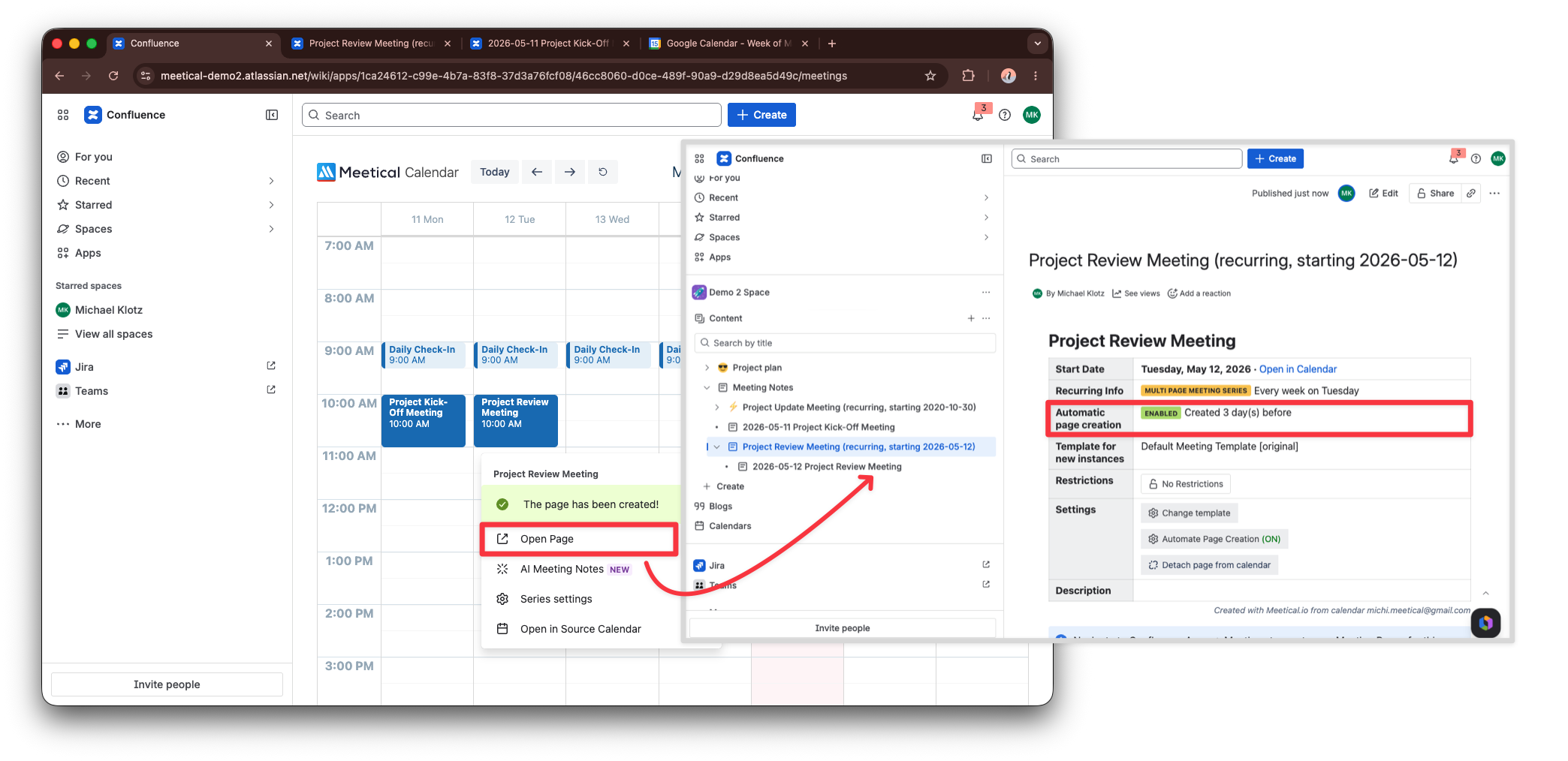The image size is (1568, 761).
Task: Click the browser address bar URL
Action: coord(503,76)
